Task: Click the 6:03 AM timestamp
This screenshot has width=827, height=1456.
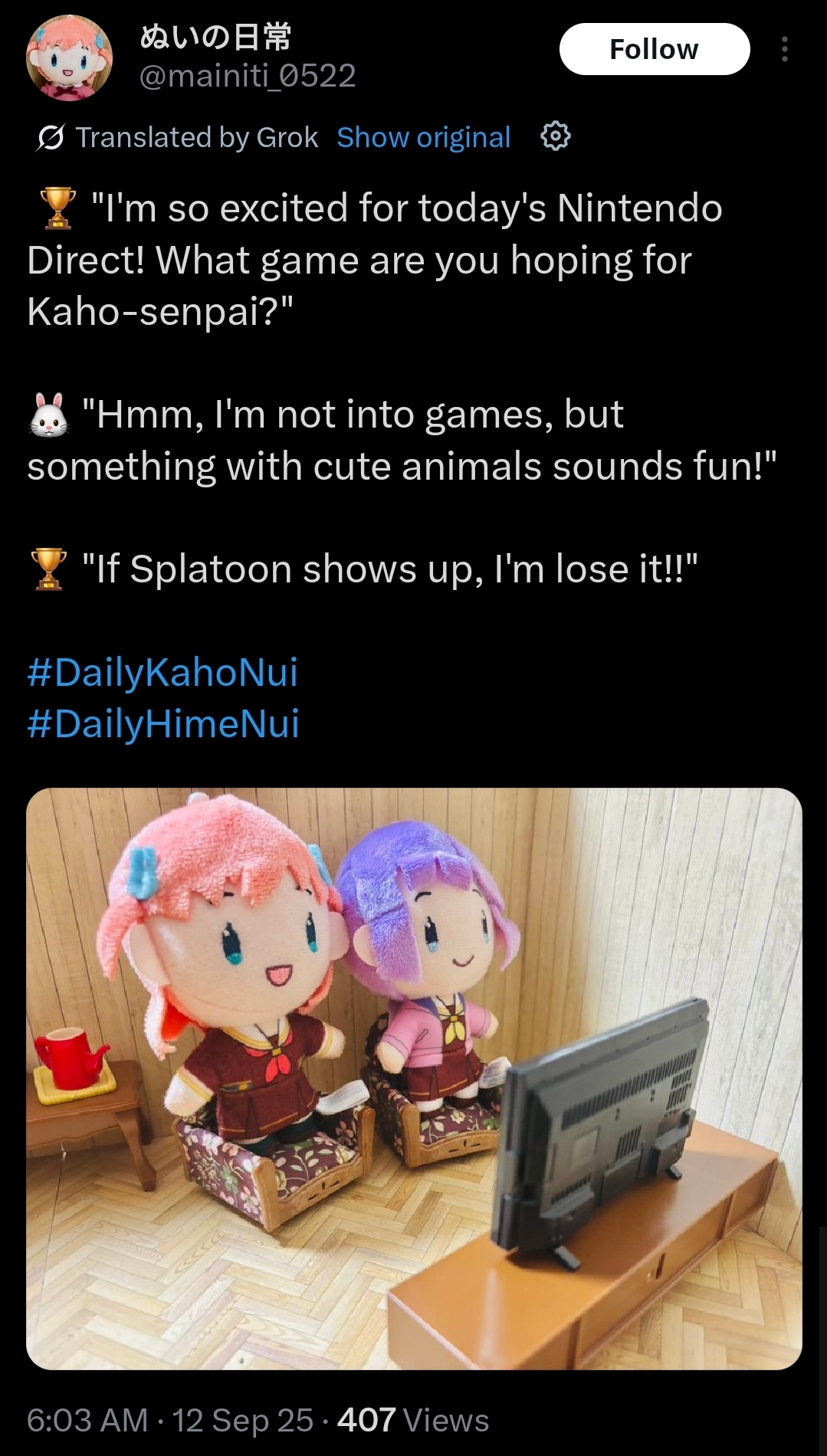Action: pyautogui.click(x=87, y=1420)
